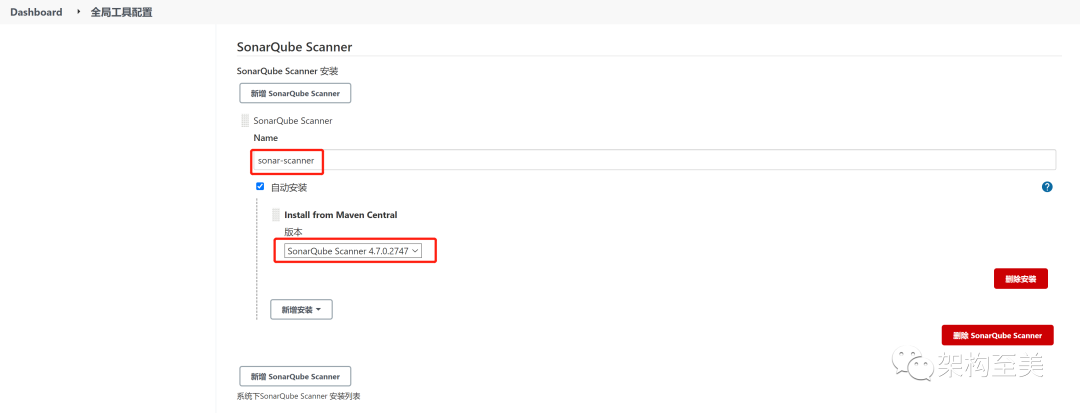Click the top 新增 SonarQube Scanner button

point(295,93)
